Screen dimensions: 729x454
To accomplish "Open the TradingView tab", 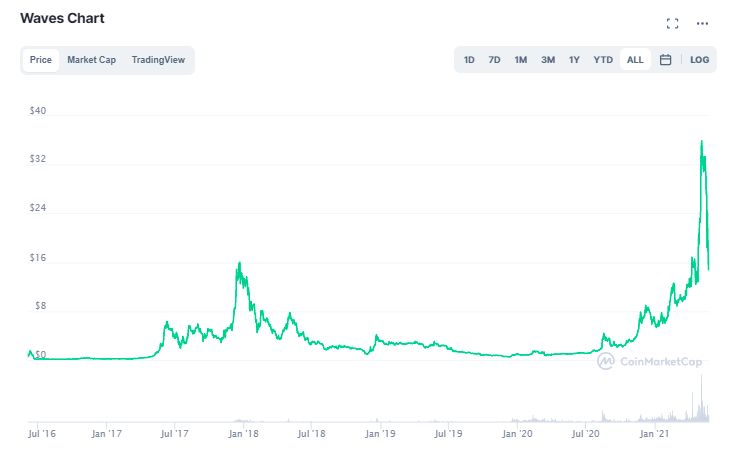I will click(x=158, y=60).
